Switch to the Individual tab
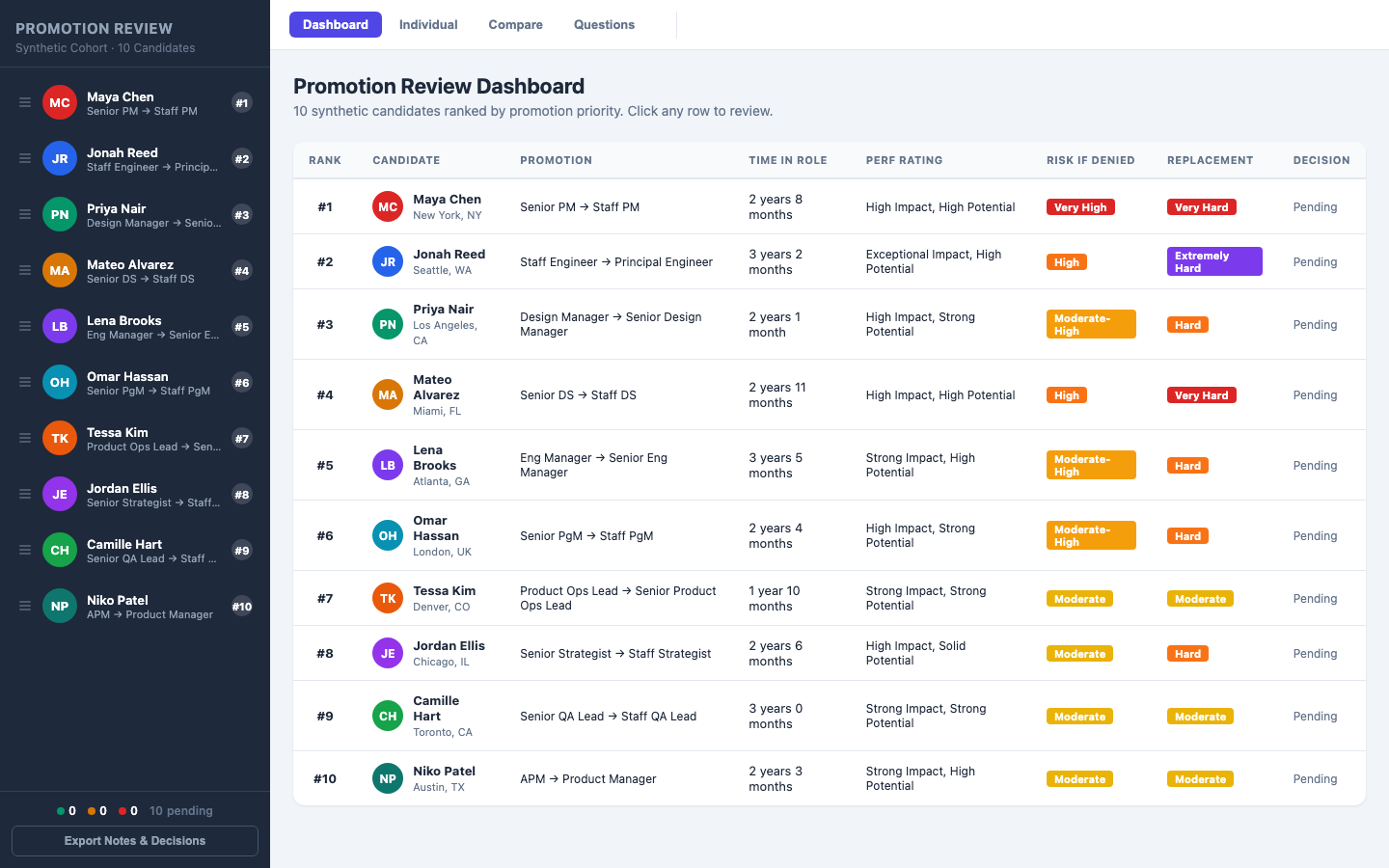Viewport: 1389px width, 868px height. (428, 24)
